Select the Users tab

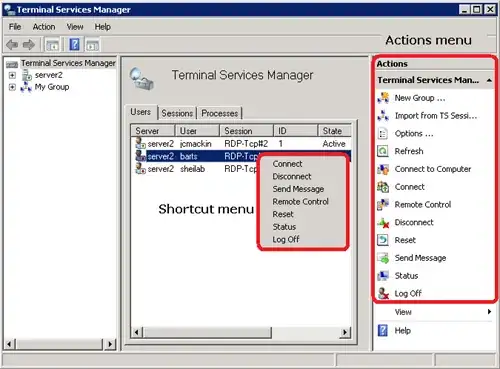click(x=140, y=112)
